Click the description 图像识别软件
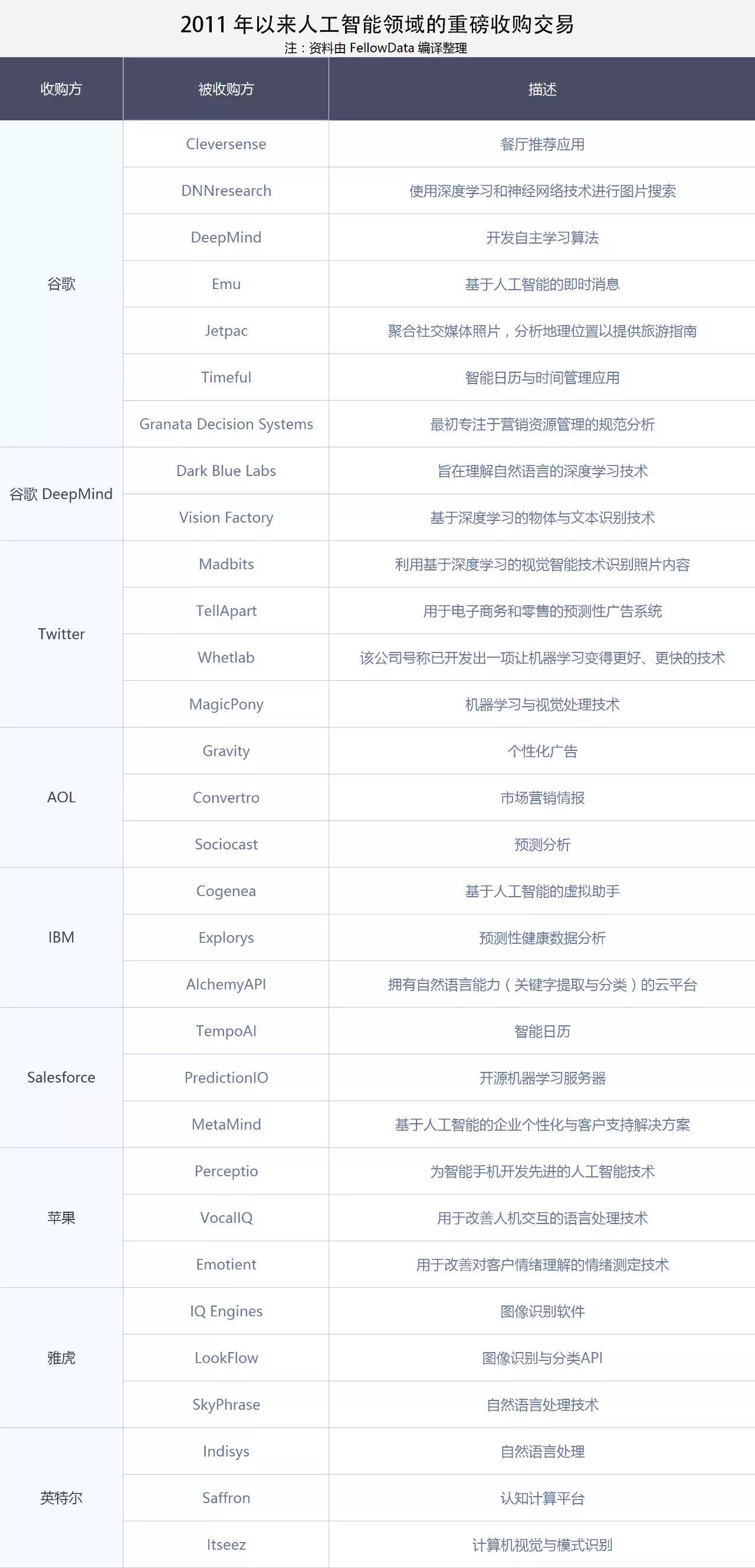Screen dimensions: 755x1568 (x=542, y=1312)
